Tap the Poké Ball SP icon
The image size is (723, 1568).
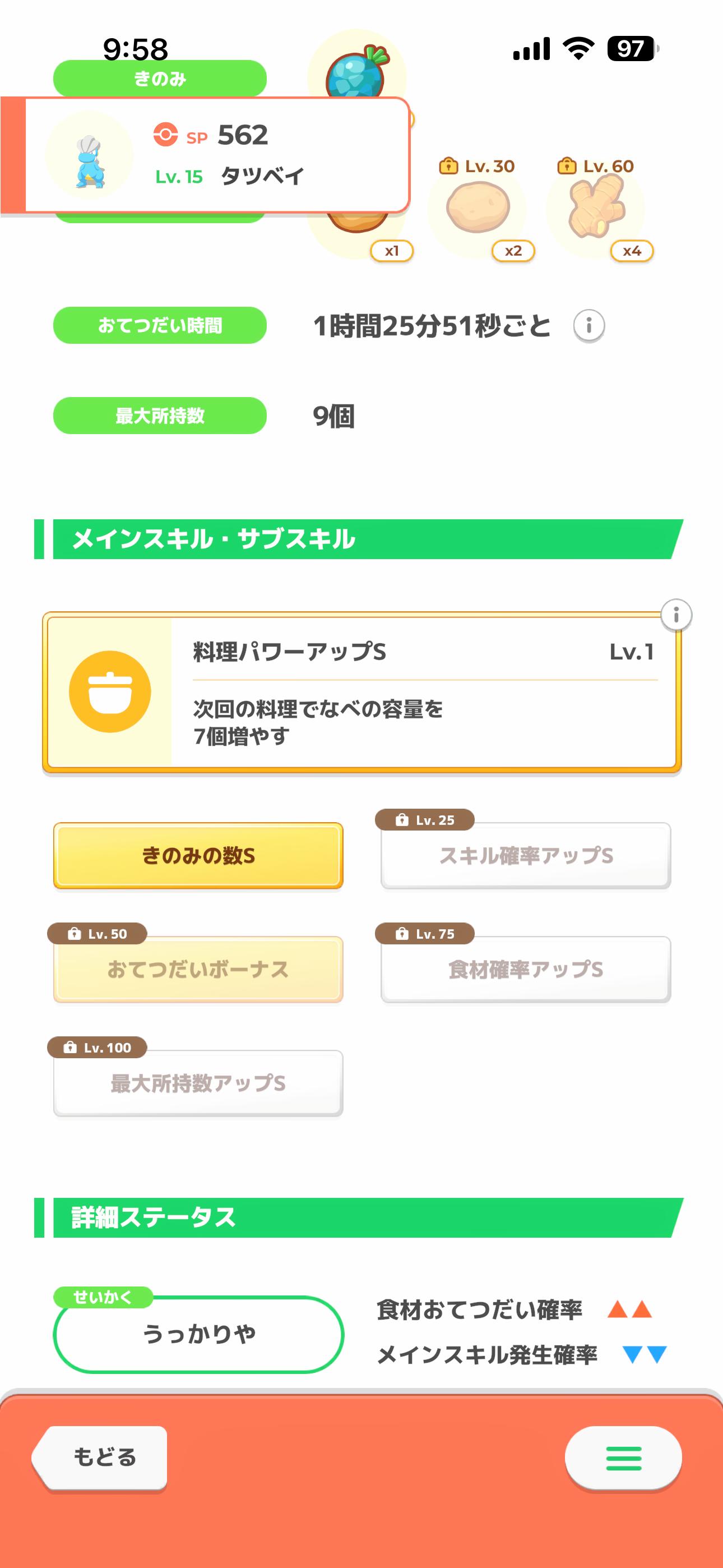165,134
